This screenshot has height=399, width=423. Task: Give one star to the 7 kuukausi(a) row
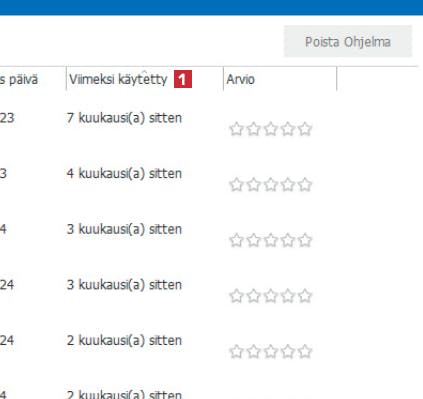[236, 129]
